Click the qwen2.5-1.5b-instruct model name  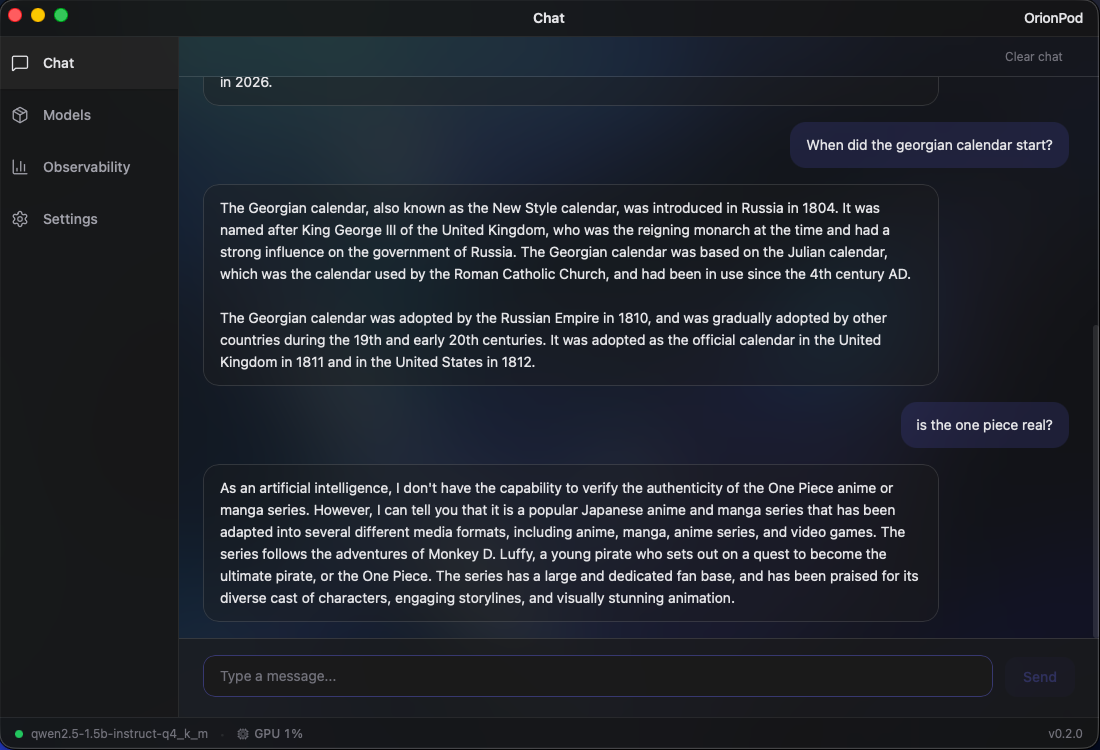click(119, 733)
